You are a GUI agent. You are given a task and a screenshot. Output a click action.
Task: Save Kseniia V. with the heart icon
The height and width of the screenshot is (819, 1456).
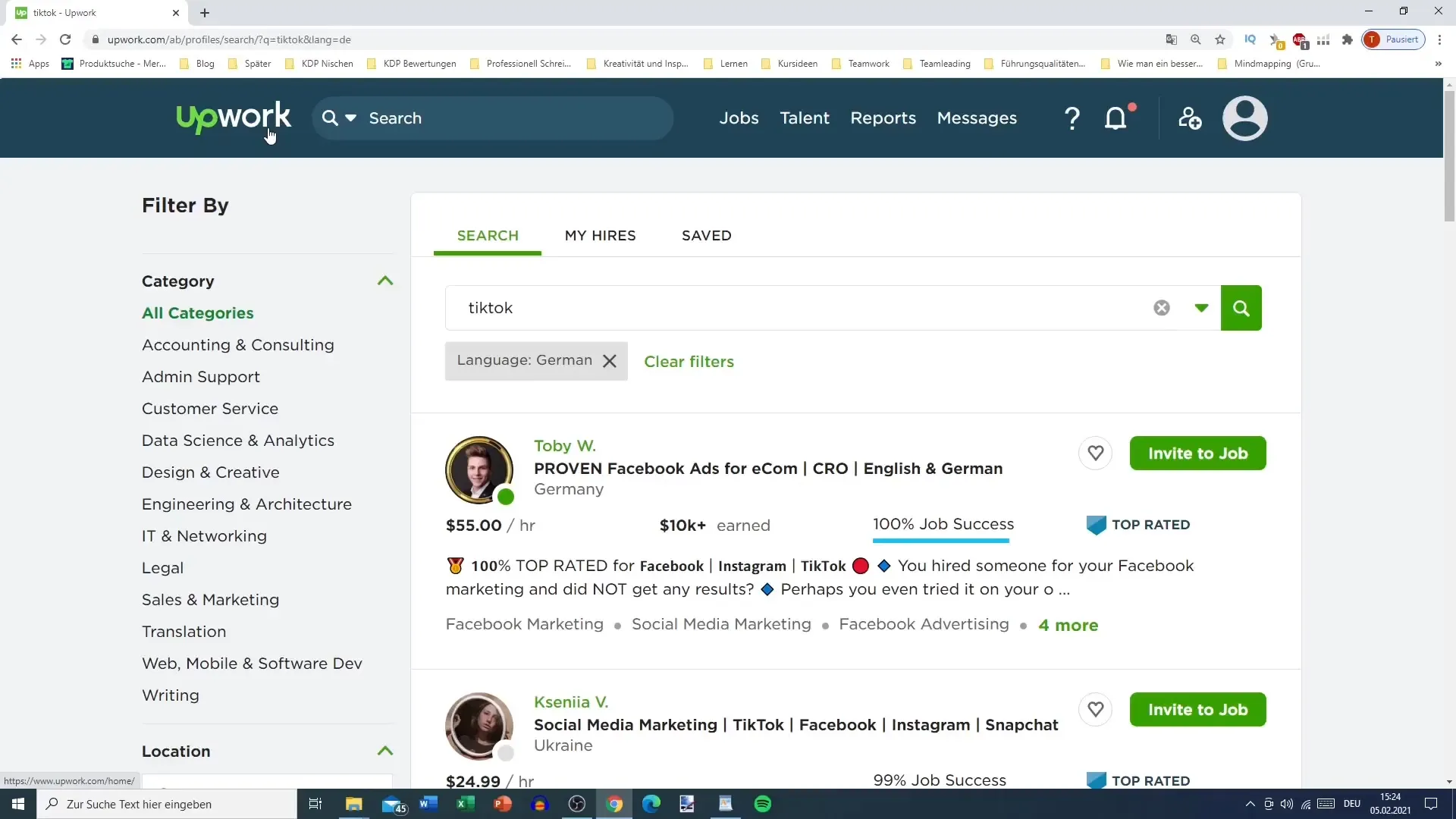tap(1095, 710)
